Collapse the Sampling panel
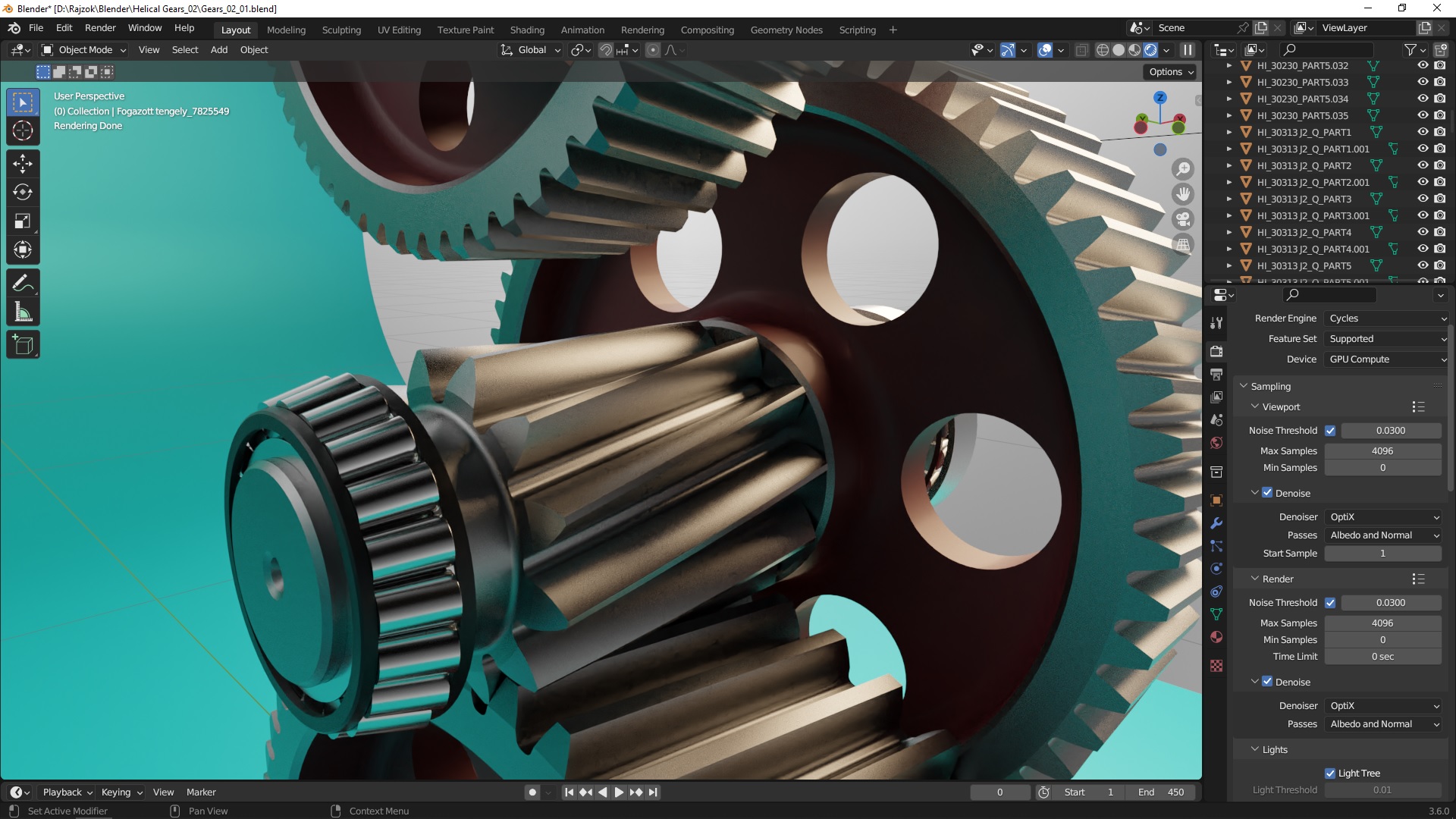 1244,386
